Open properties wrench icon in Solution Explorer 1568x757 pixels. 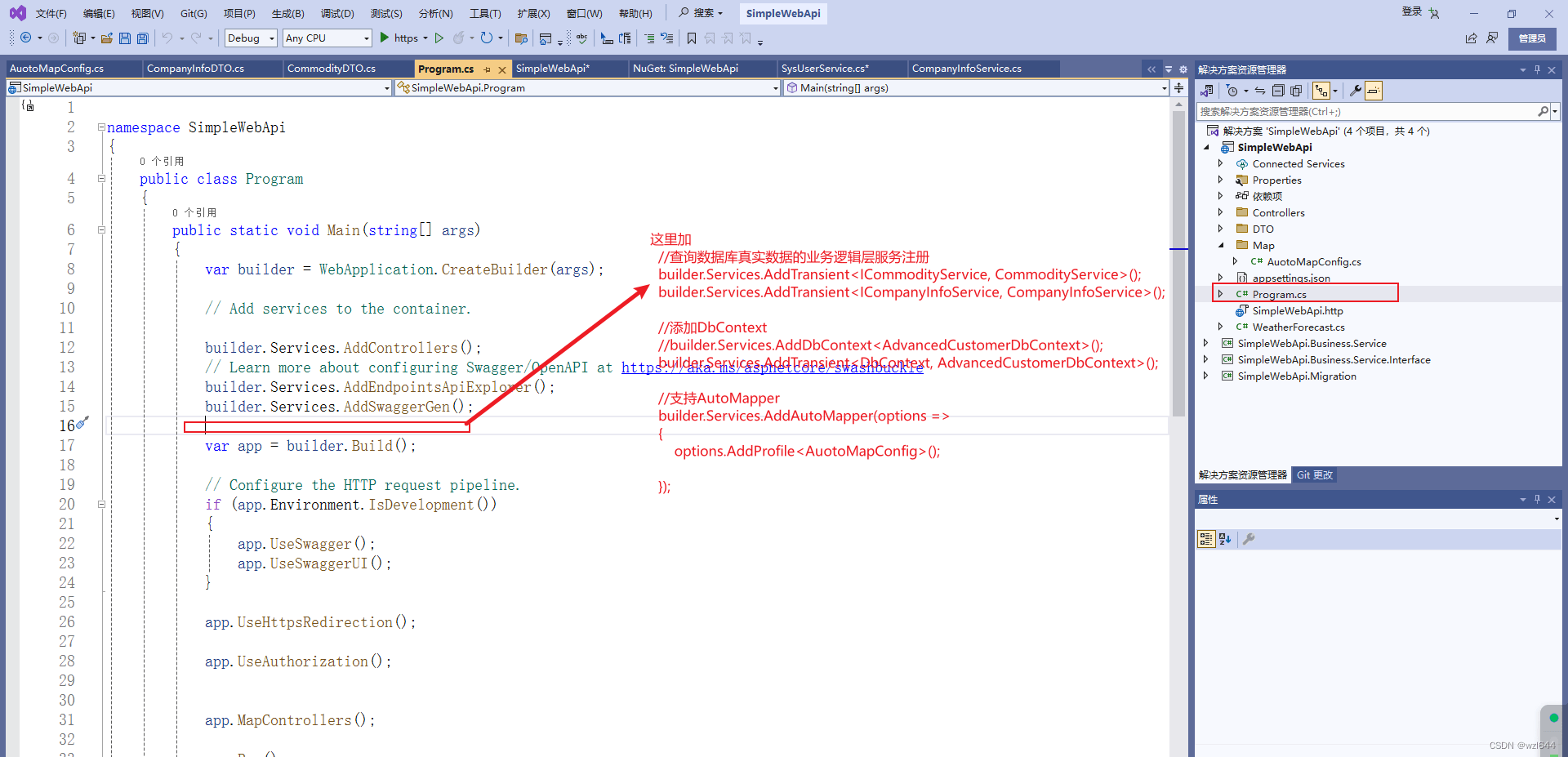tap(1356, 91)
